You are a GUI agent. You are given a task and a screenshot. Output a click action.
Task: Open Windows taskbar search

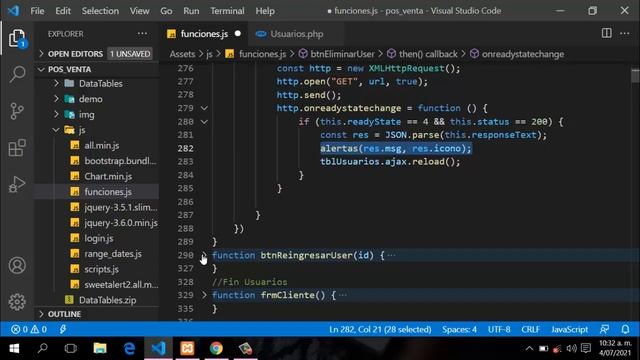coord(42,349)
